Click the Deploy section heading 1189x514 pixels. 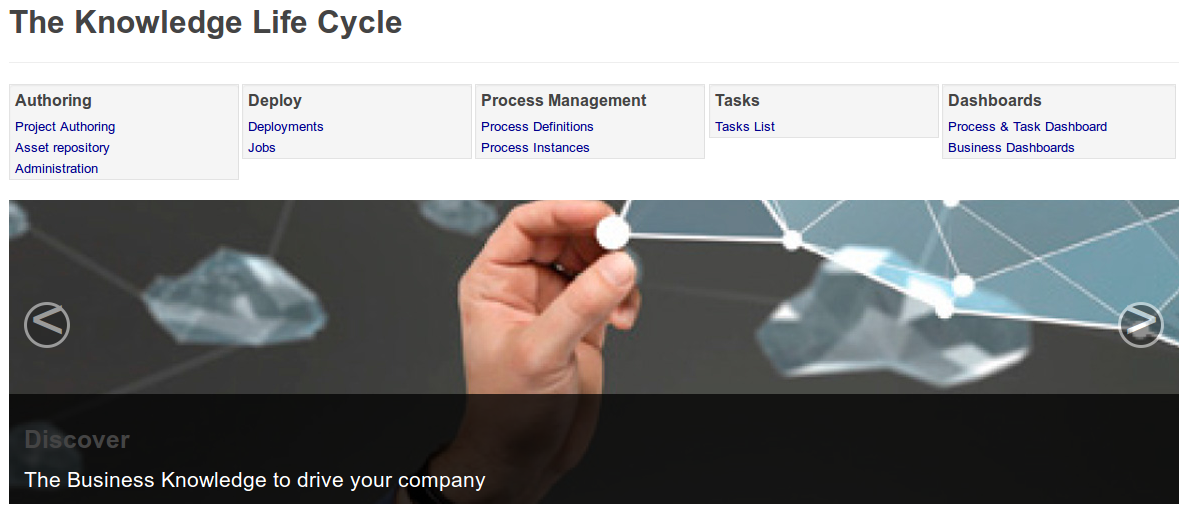point(275,101)
